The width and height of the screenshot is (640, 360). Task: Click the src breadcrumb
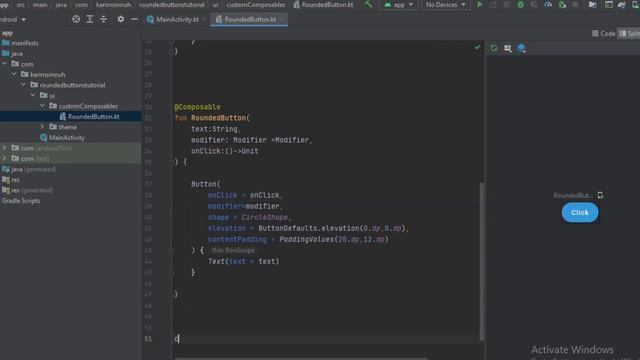coord(20,5)
